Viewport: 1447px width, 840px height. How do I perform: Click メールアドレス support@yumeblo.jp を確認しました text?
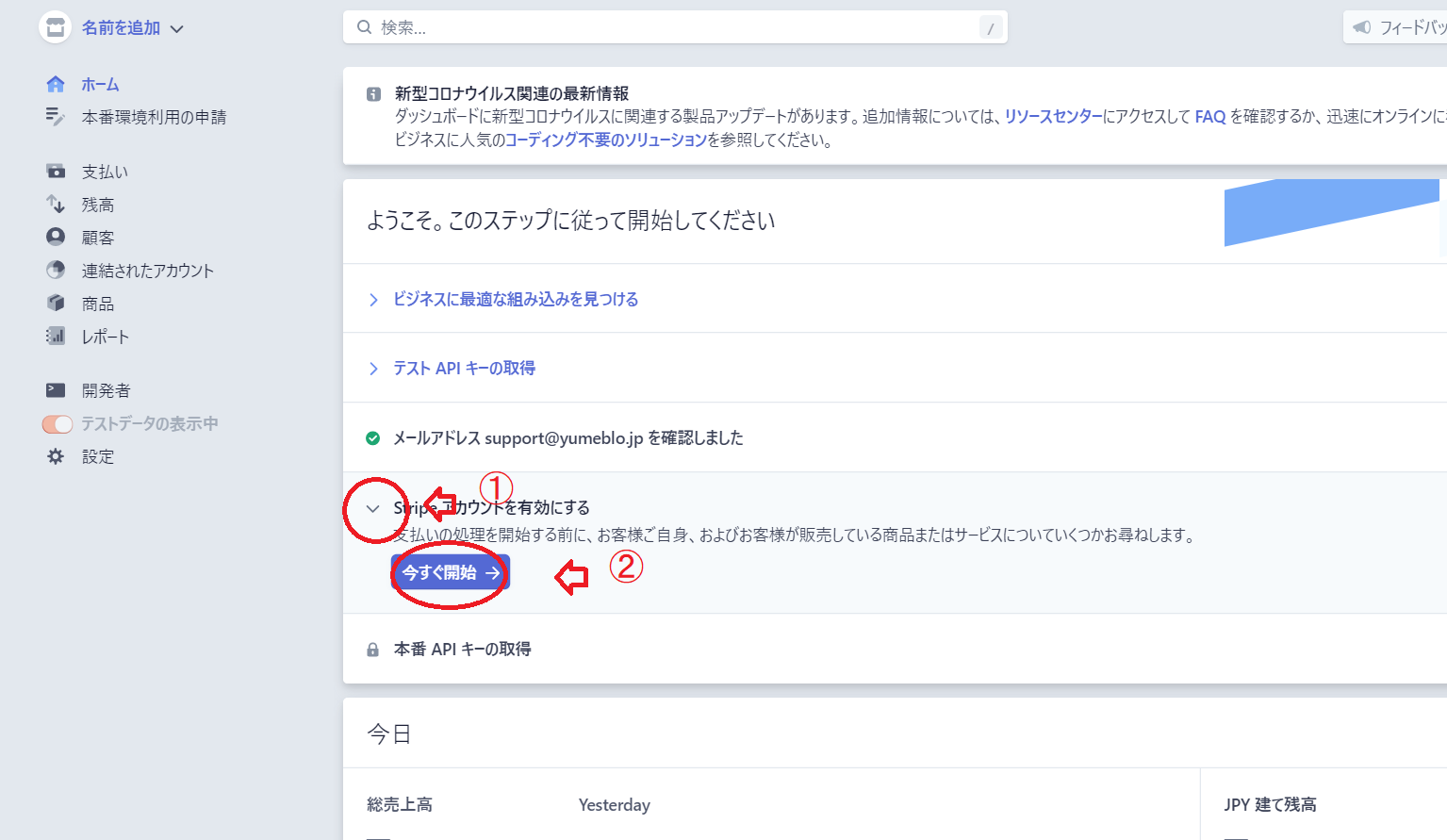pyautogui.click(x=568, y=437)
